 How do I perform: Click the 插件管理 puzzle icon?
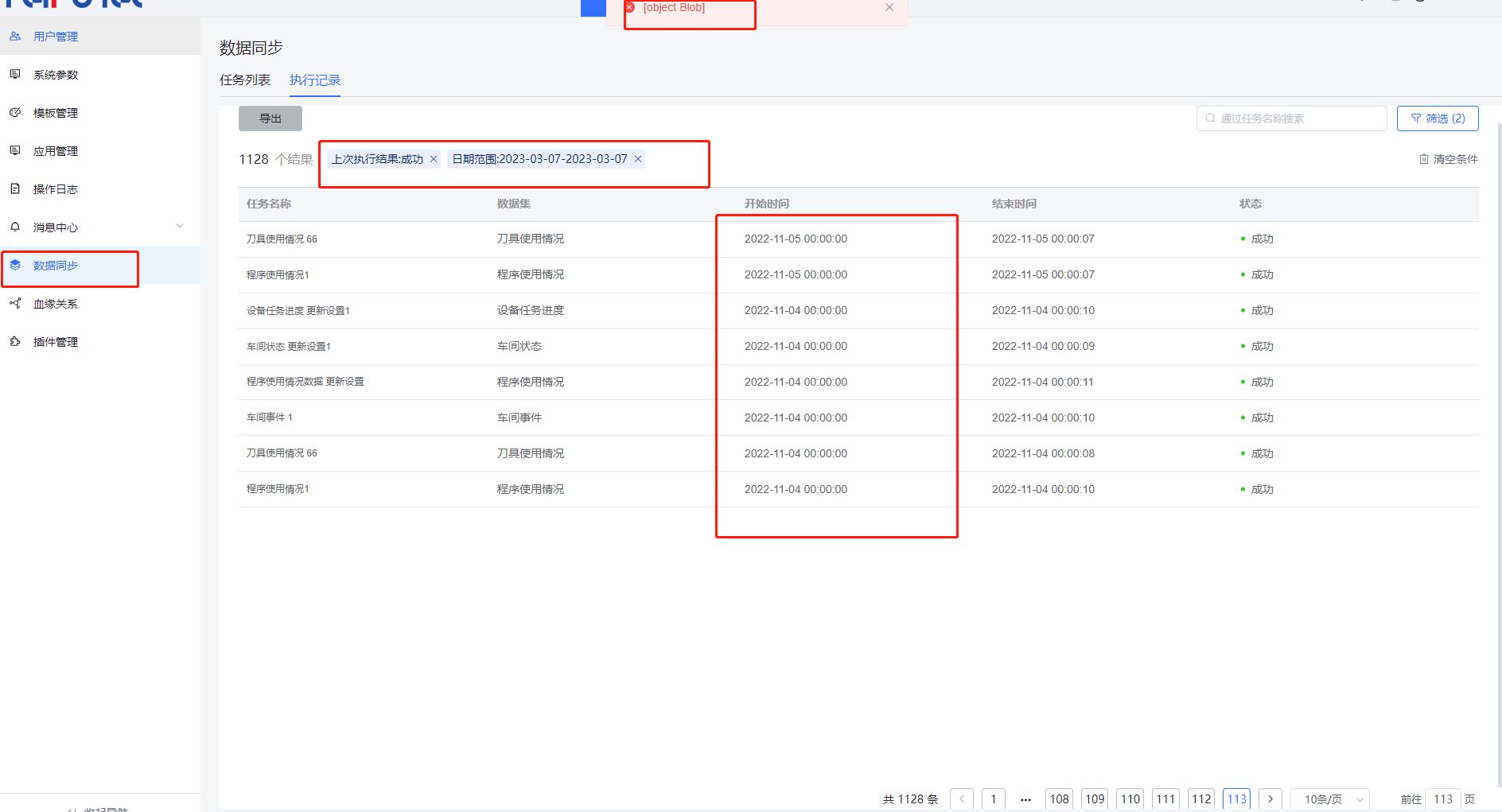[15, 342]
